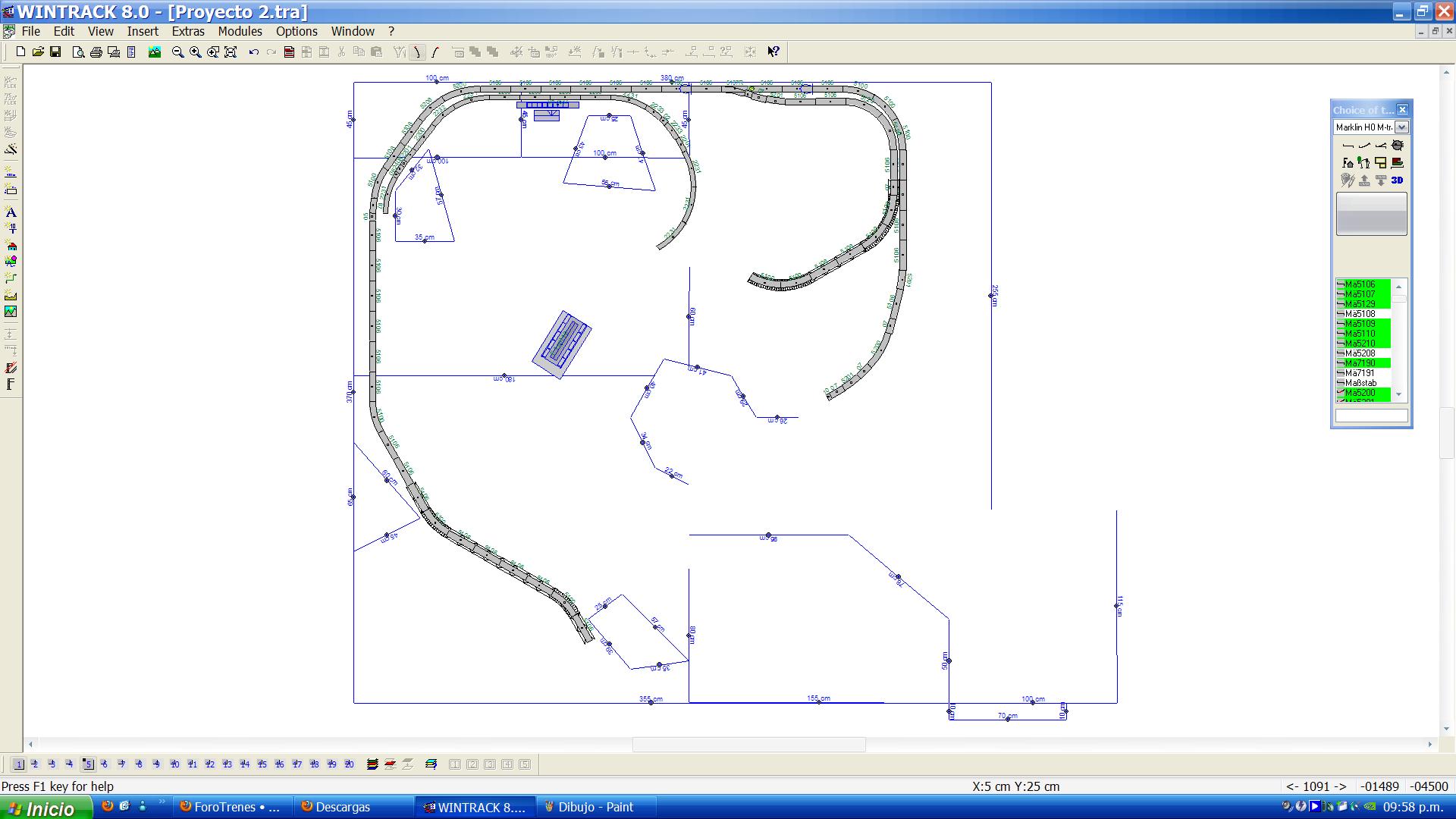Image resolution: width=1456 pixels, height=819 pixels.
Task: Activate layer 3 toggle
Action: click(52, 764)
